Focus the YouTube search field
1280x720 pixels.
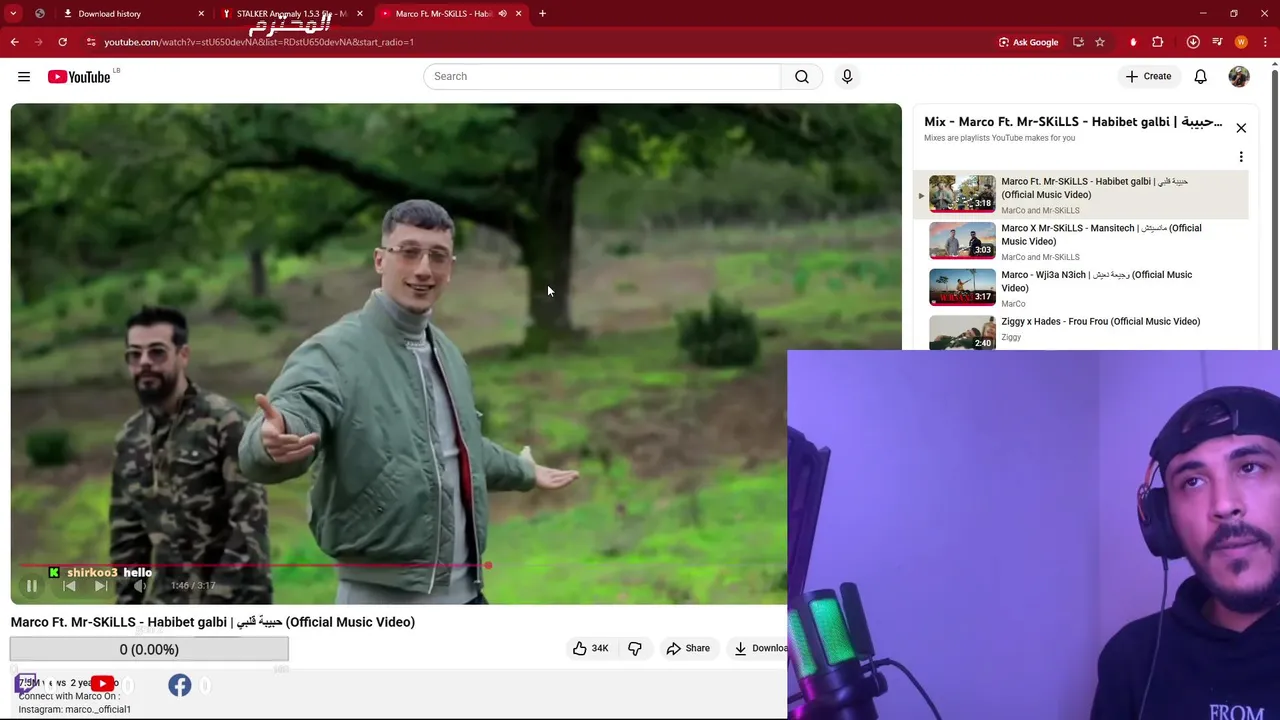tap(602, 76)
